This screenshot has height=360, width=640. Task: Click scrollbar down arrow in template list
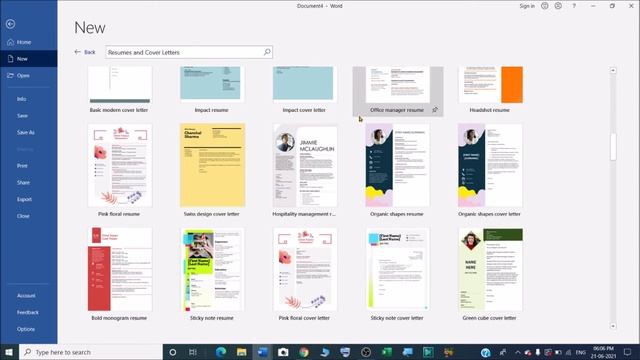613,326
